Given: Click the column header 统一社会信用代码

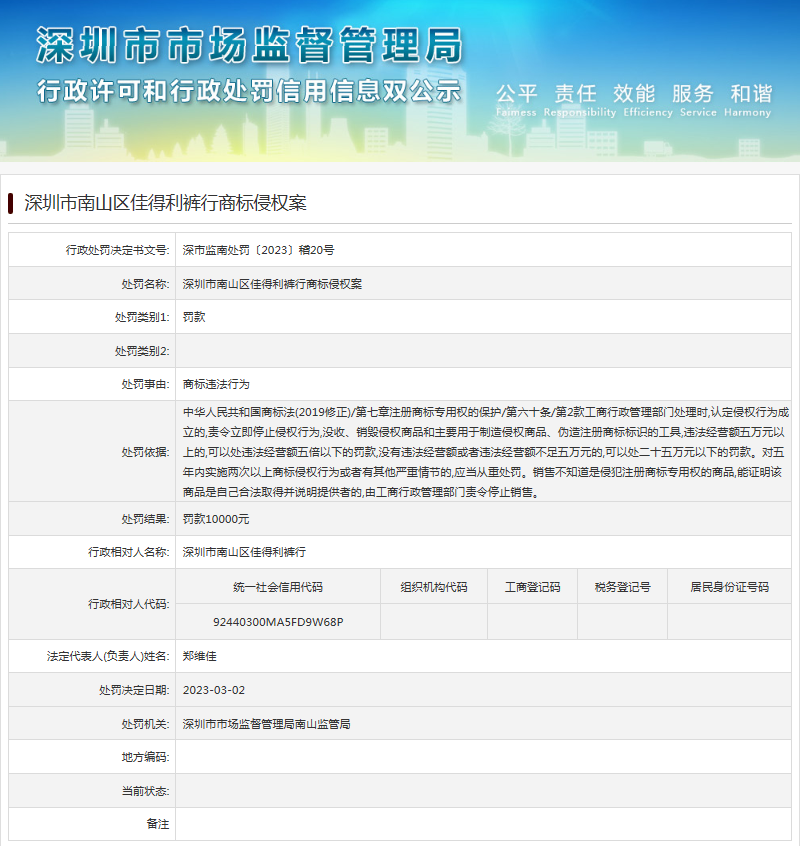Looking at the screenshot, I should pos(278,587).
